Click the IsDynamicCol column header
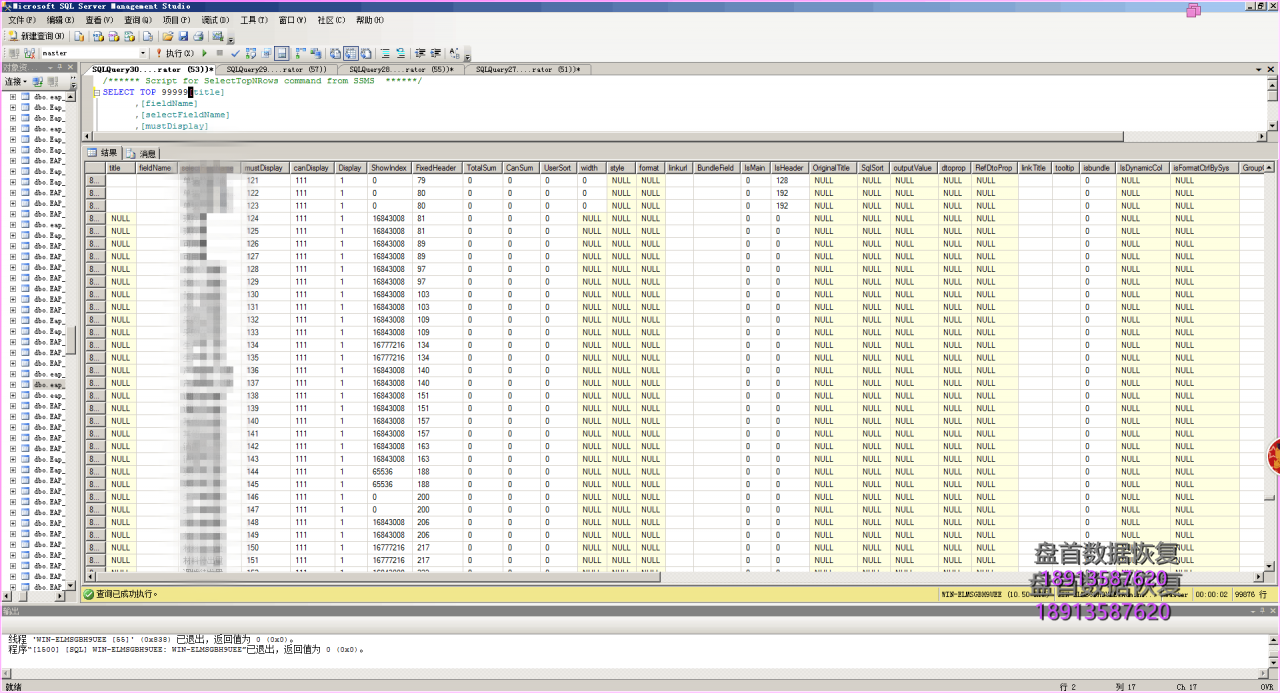Screen dimensions: 1280x693 [1142, 168]
